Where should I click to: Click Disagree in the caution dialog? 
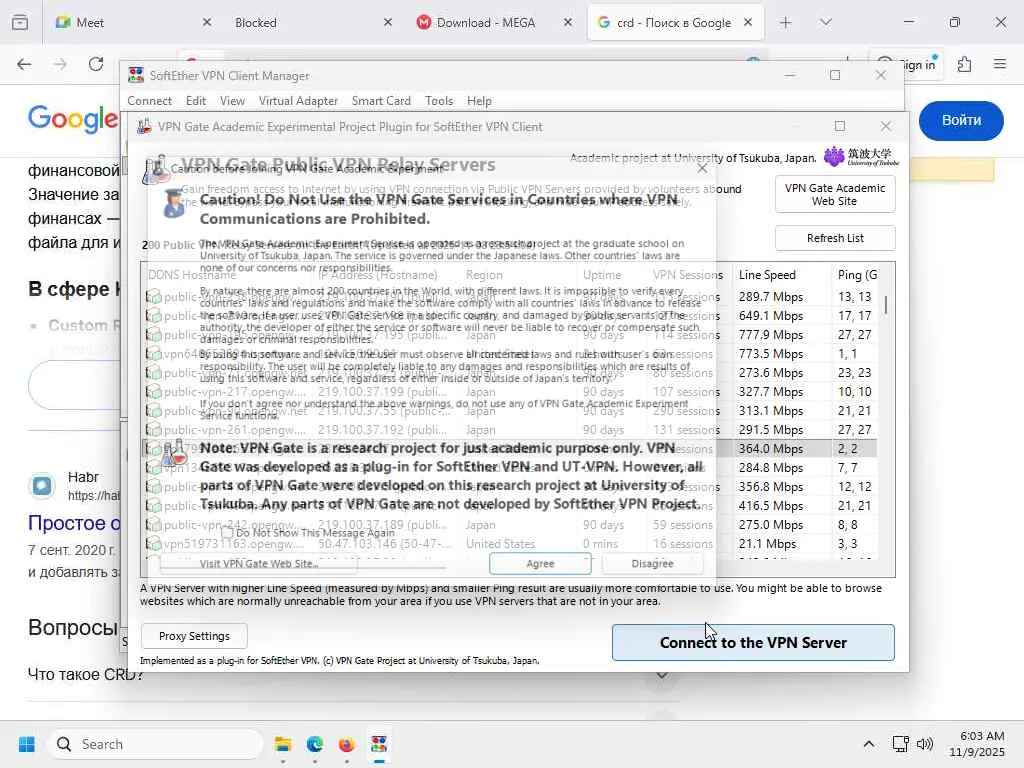[x=652, y=564]
